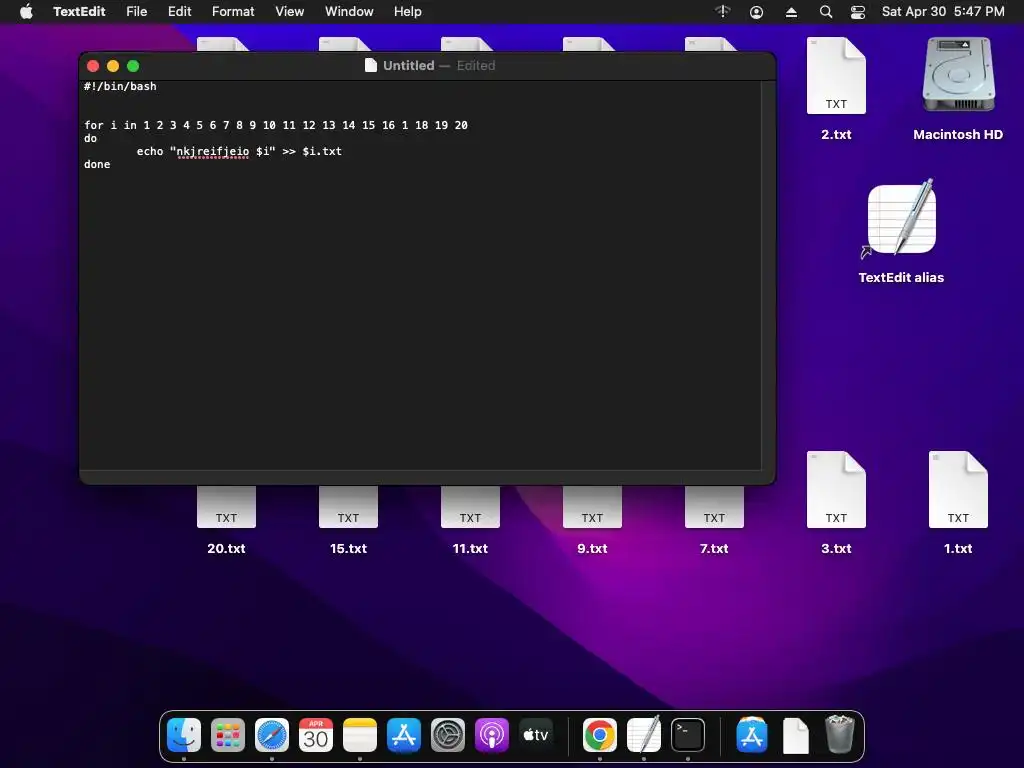Viewport: 1024px width, 768px height.
Task: Open the Apple menu
Action: click(x=26, y=12)
